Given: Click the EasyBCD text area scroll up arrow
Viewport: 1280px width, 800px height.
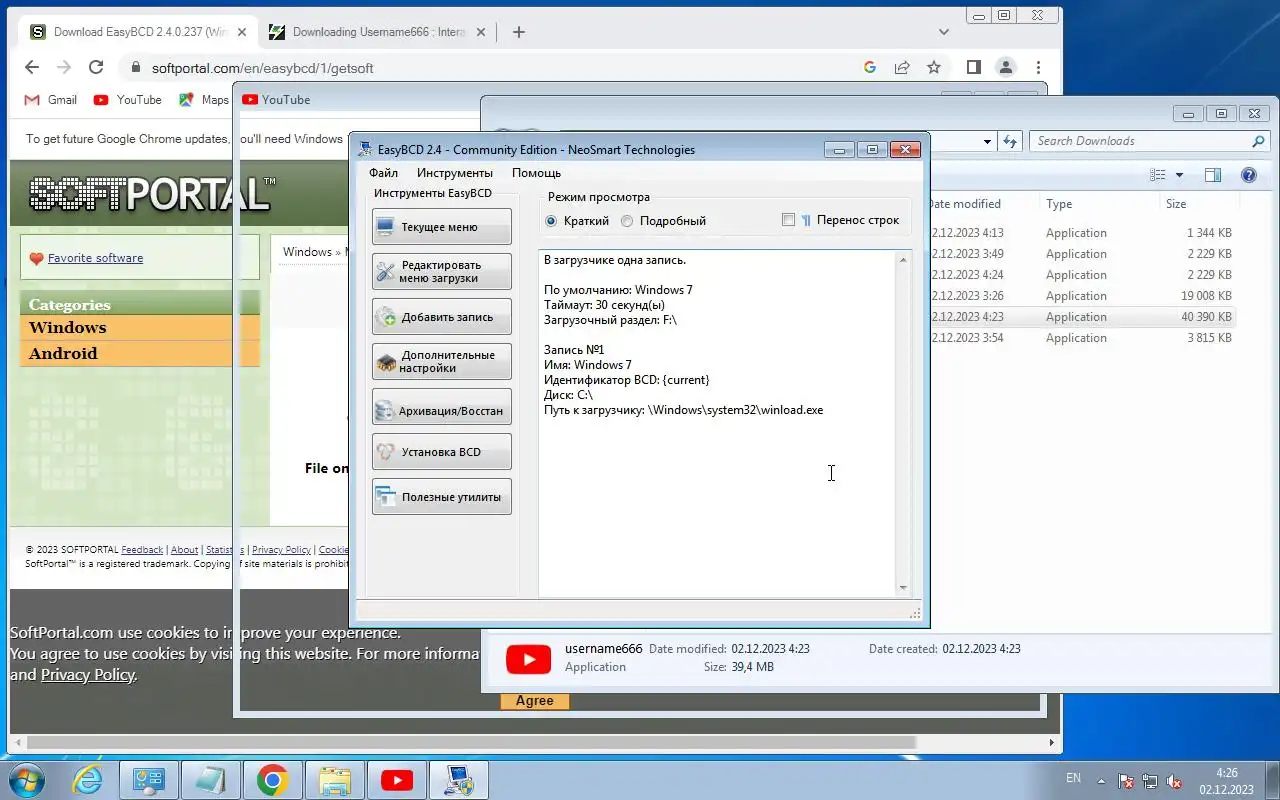Looking at the screenshot, I should point(903,260).
